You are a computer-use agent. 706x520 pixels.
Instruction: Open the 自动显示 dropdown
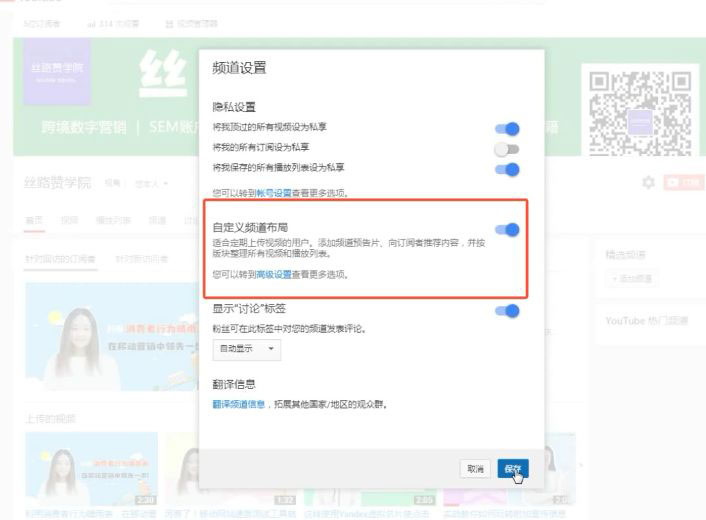[247, 349]
